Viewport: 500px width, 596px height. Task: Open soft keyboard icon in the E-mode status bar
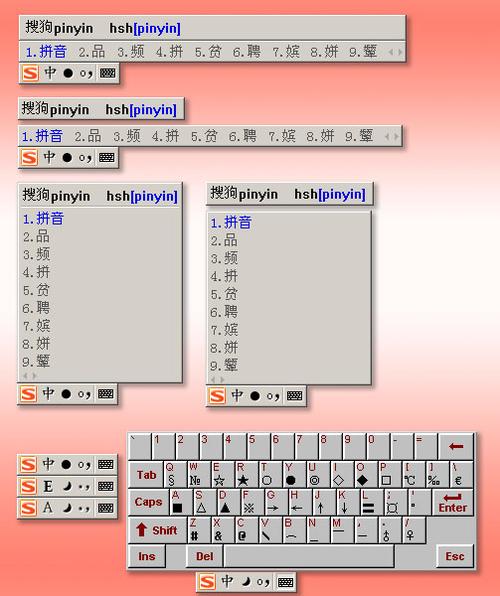pyautogui.click(x=105, y=486)
